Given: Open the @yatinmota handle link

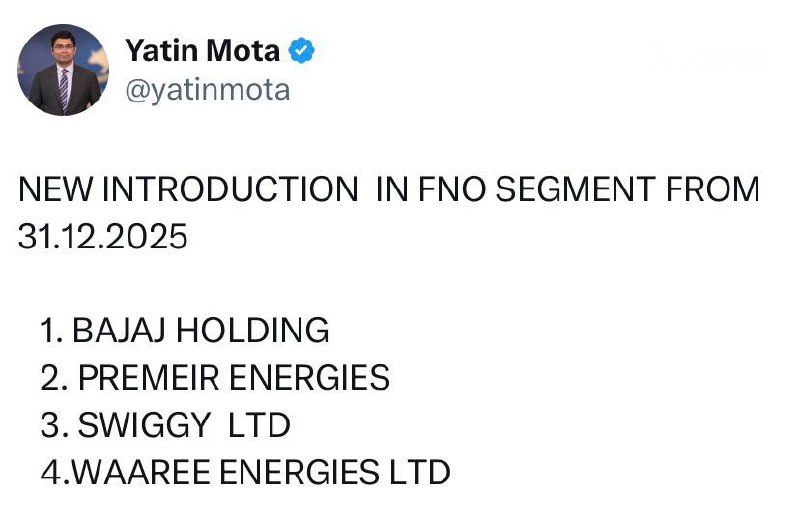Looking at the screenshot, I should pyautogui.click(x=207, y=91).
